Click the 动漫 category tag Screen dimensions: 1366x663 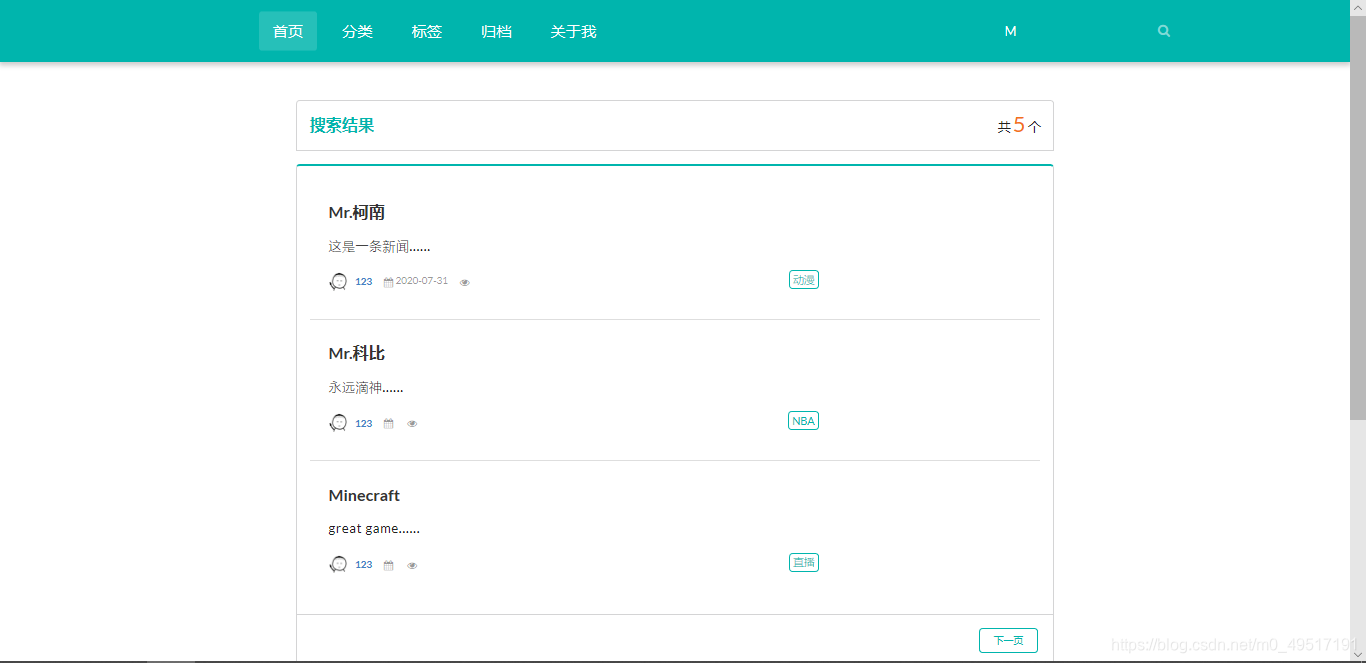pos(804,280)
